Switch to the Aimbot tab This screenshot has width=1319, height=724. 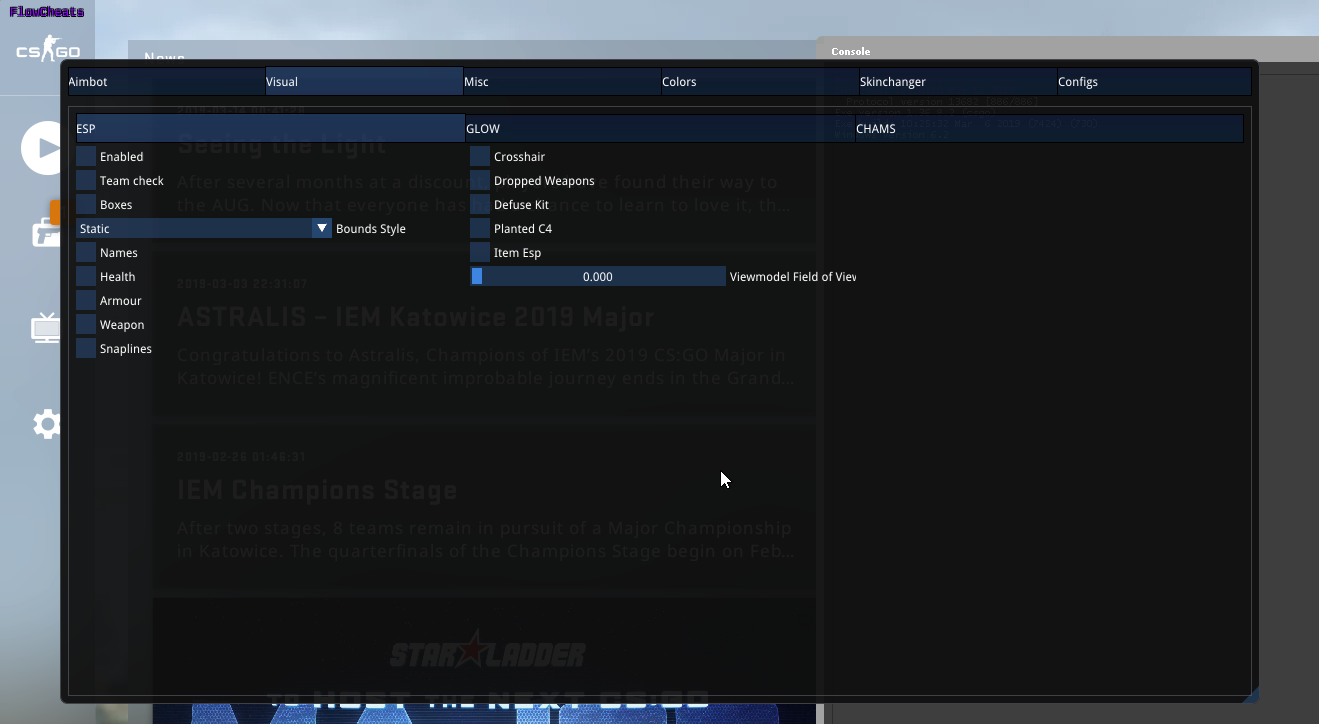click(x=166, y=82)
